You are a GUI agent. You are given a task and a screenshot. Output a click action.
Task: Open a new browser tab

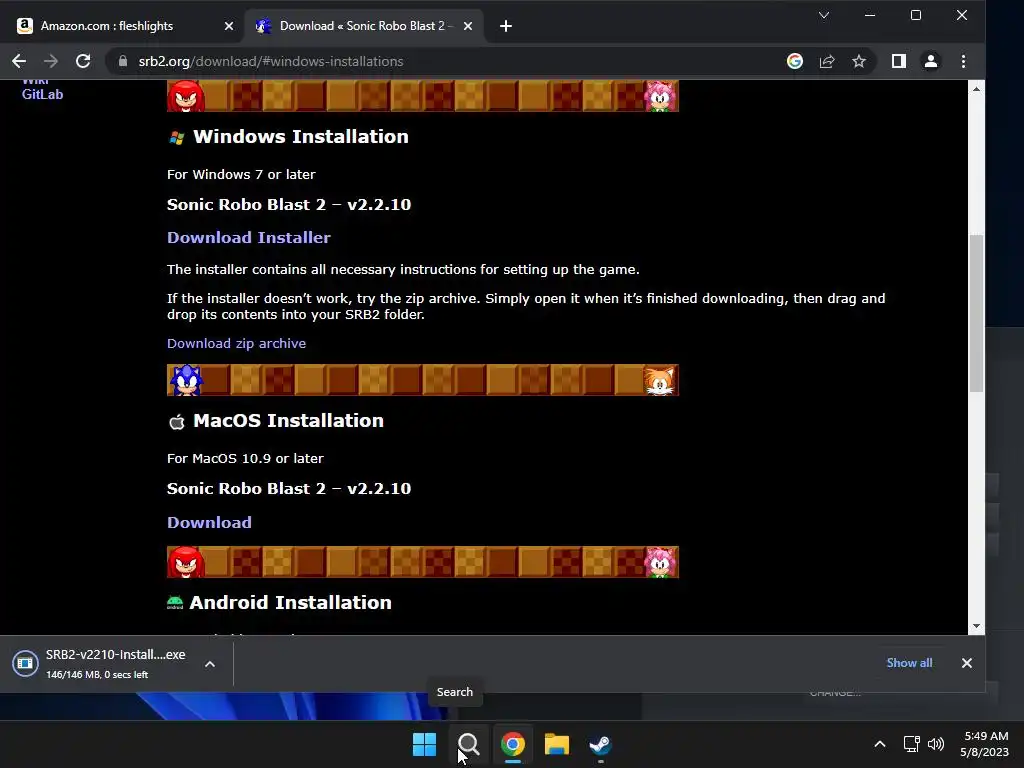tap(505, 26)
